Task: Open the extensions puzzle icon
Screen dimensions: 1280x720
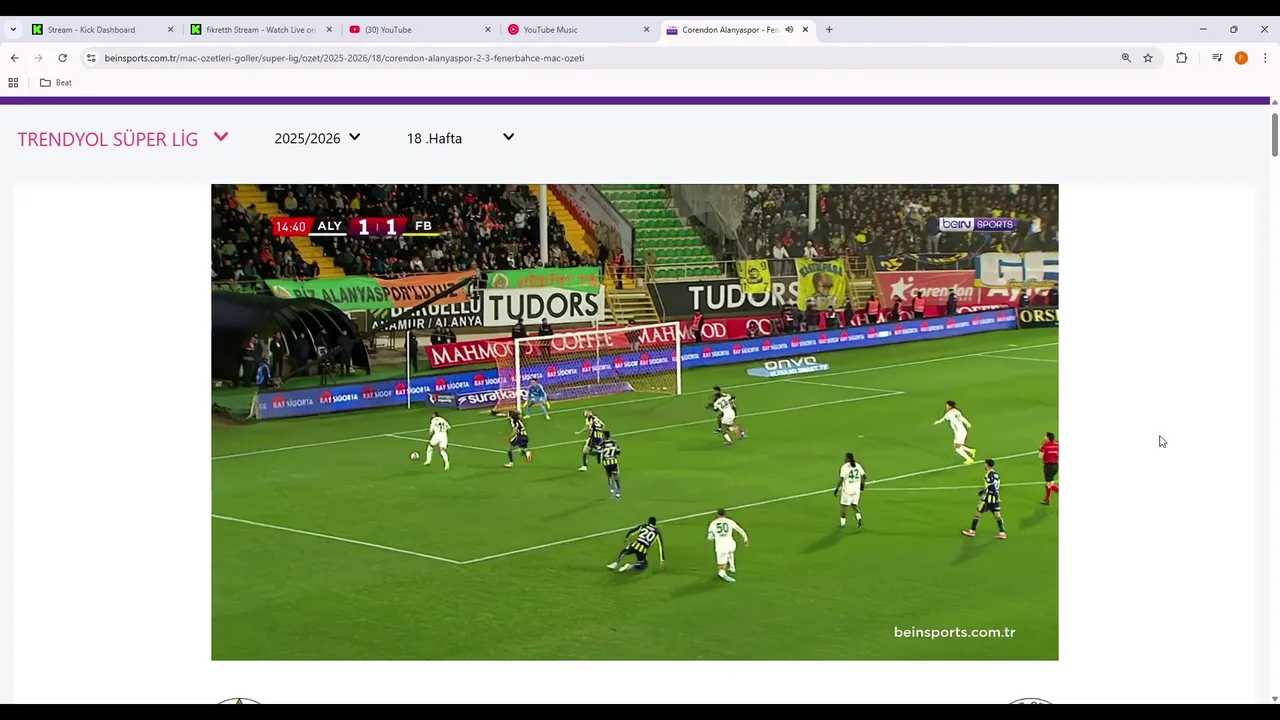Action: coord(1181,58)
